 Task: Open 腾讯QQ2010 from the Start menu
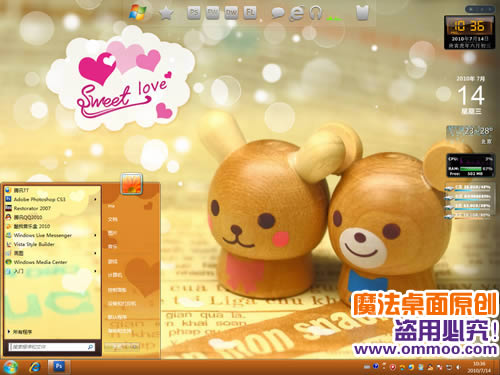tap(52, 217)
